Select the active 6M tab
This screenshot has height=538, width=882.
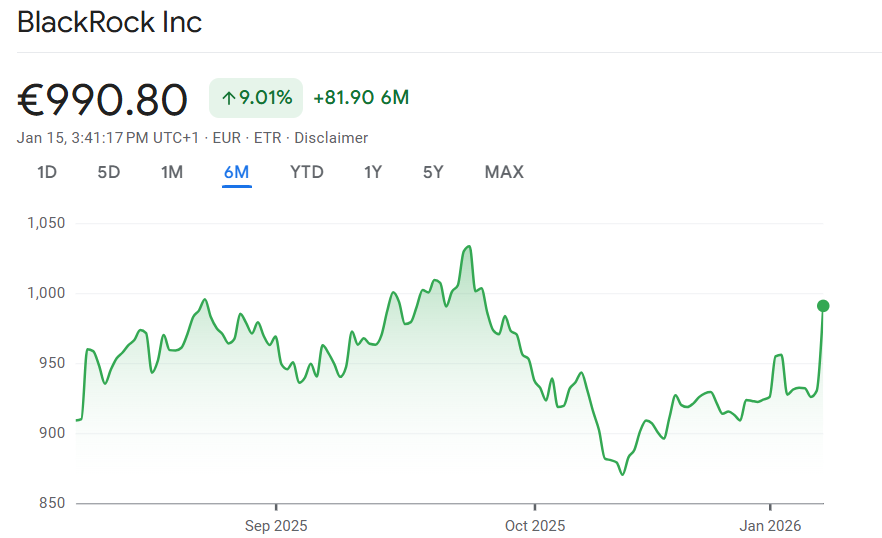pos(237,172)
